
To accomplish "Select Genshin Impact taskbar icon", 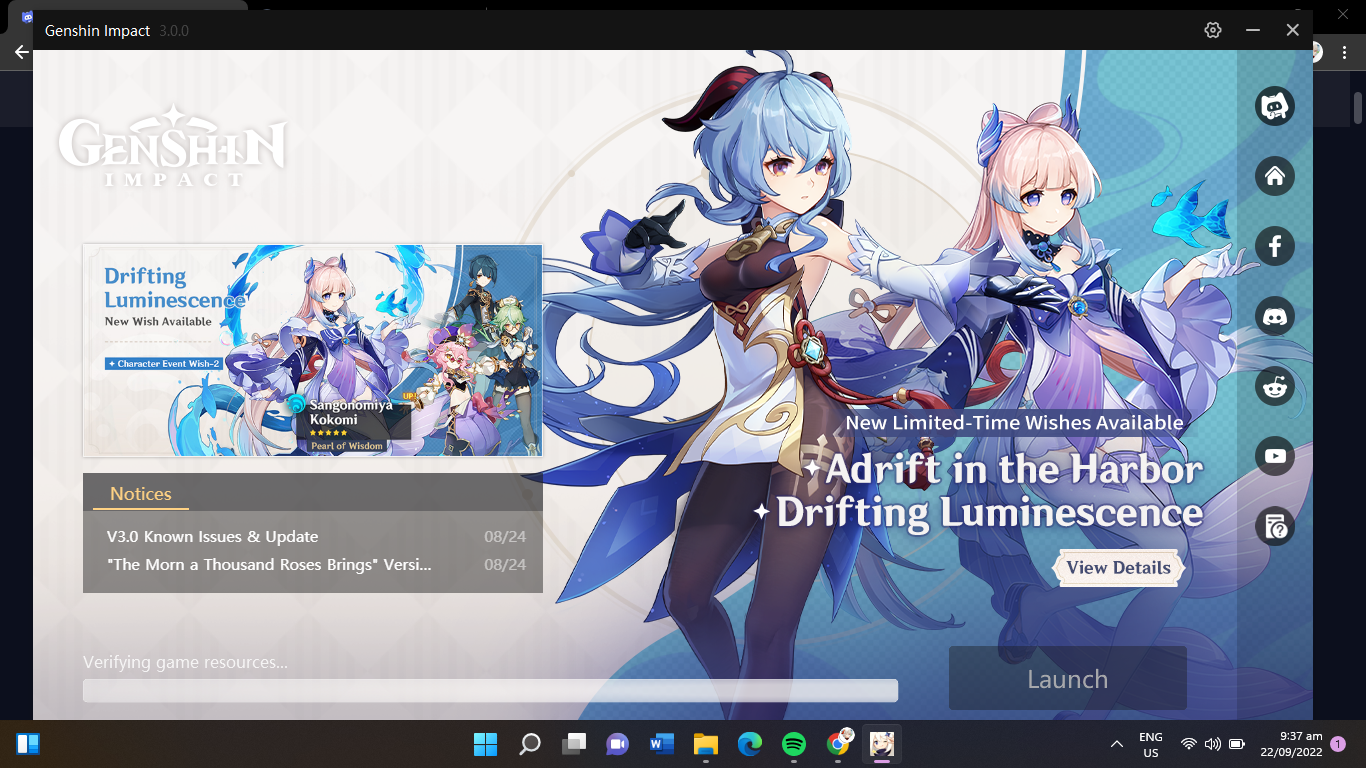I will tap(882, 744).
